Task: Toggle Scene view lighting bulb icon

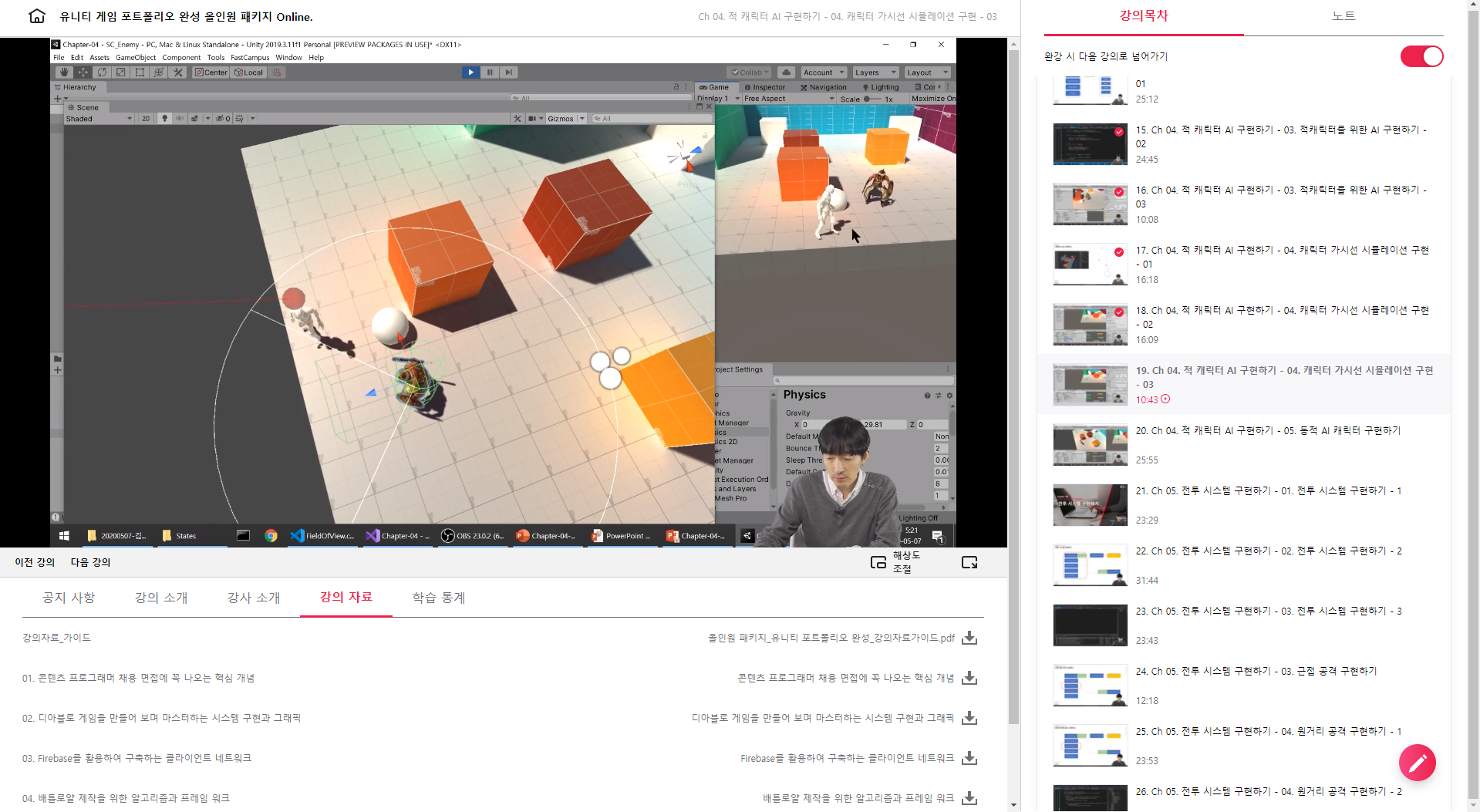Action: (x=164, y=119)
